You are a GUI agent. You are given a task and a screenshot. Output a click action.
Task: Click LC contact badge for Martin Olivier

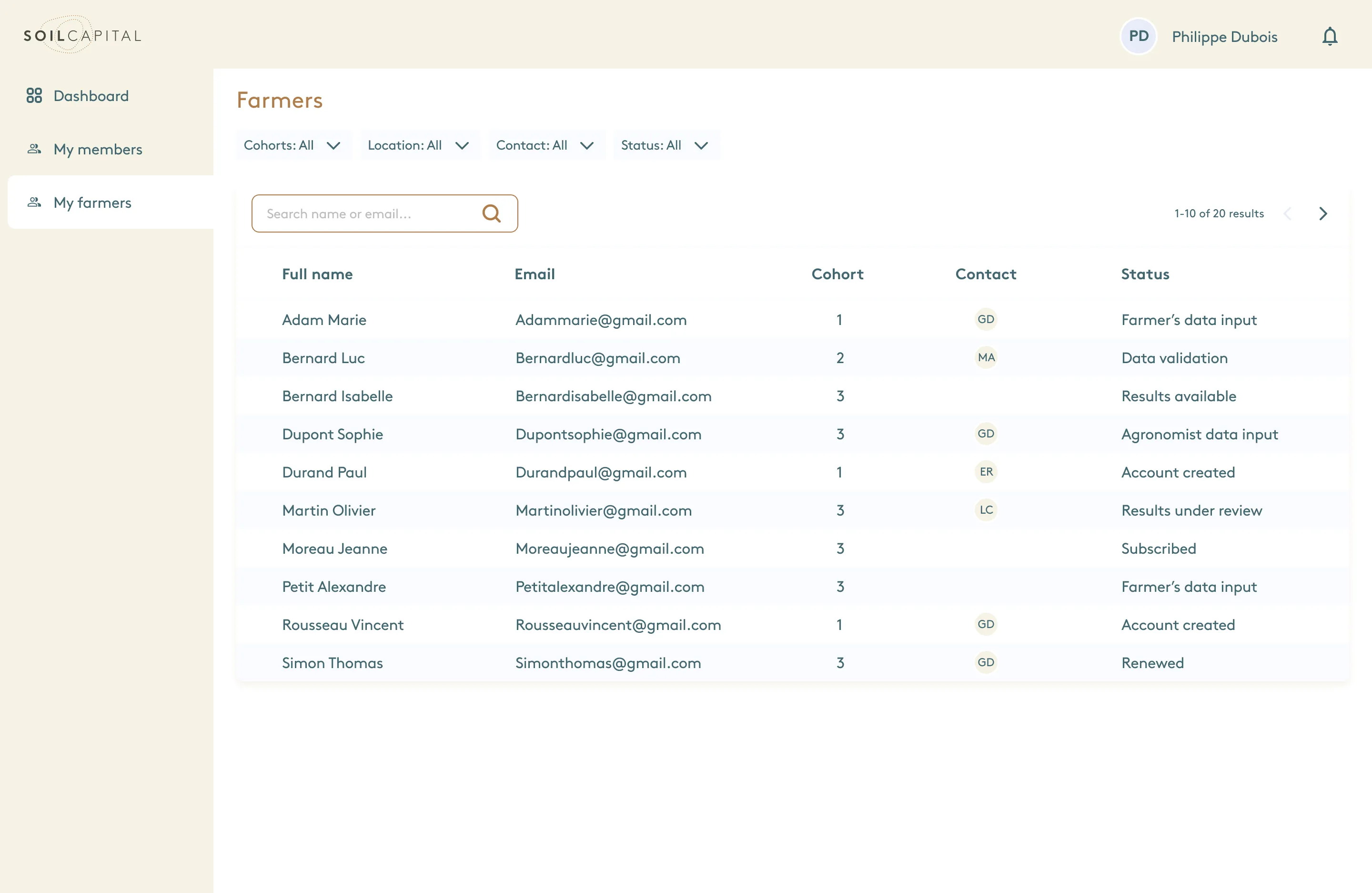pos(986,509)
